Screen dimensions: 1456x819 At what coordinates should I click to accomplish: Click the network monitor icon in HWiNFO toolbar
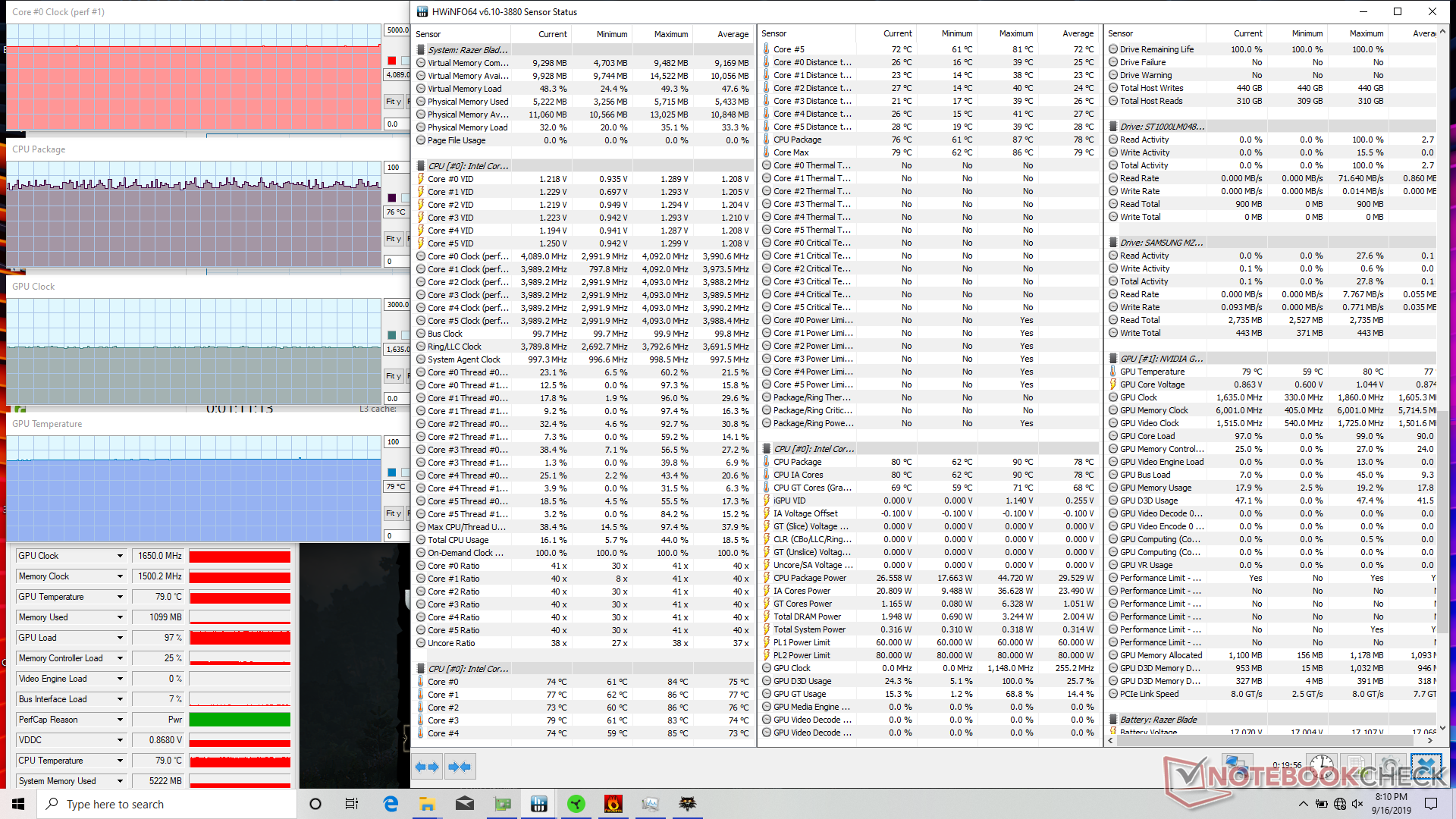coord(1238,767)
